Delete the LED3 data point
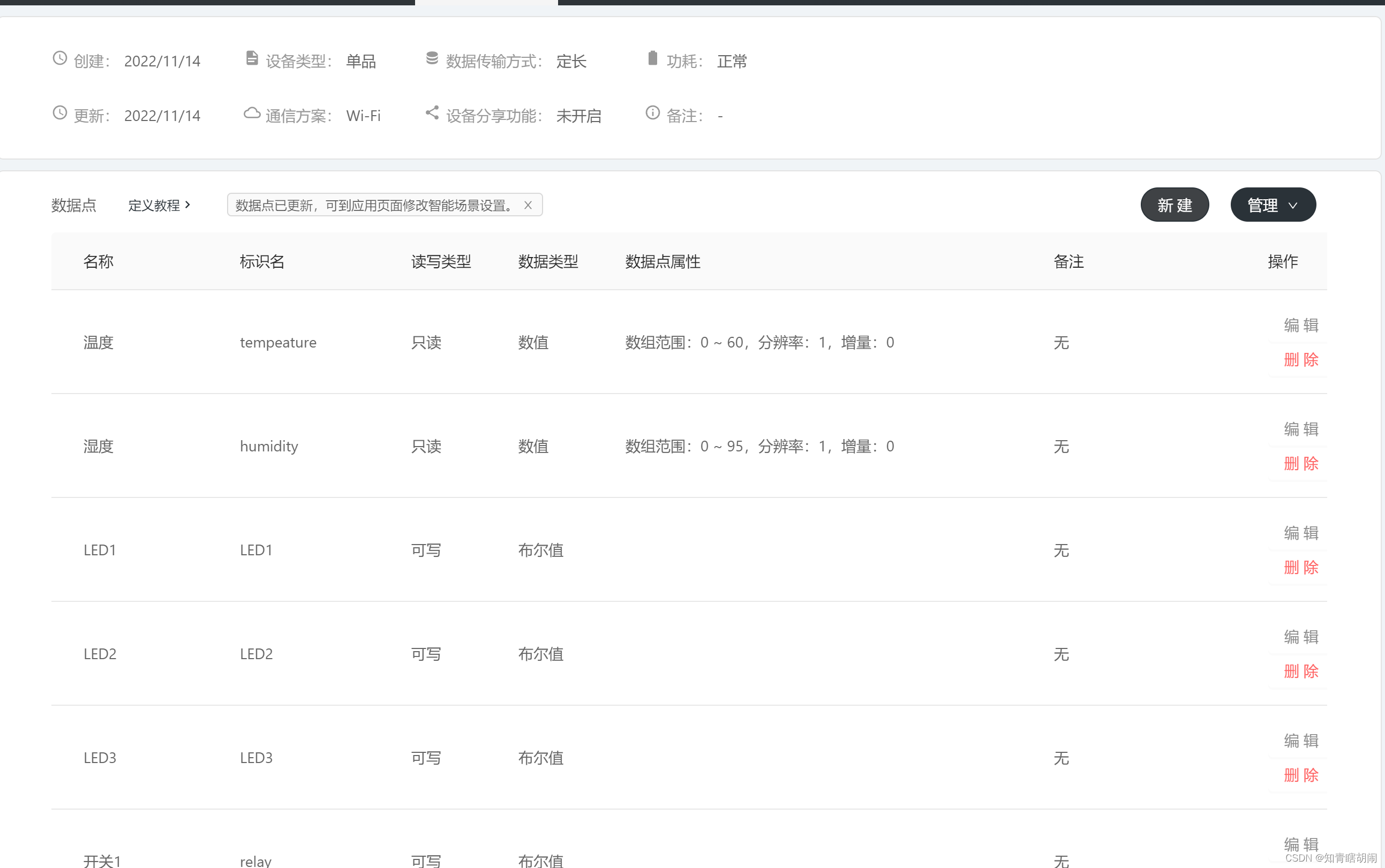Screen dimensions: 1385x868 coord(1300,775)
